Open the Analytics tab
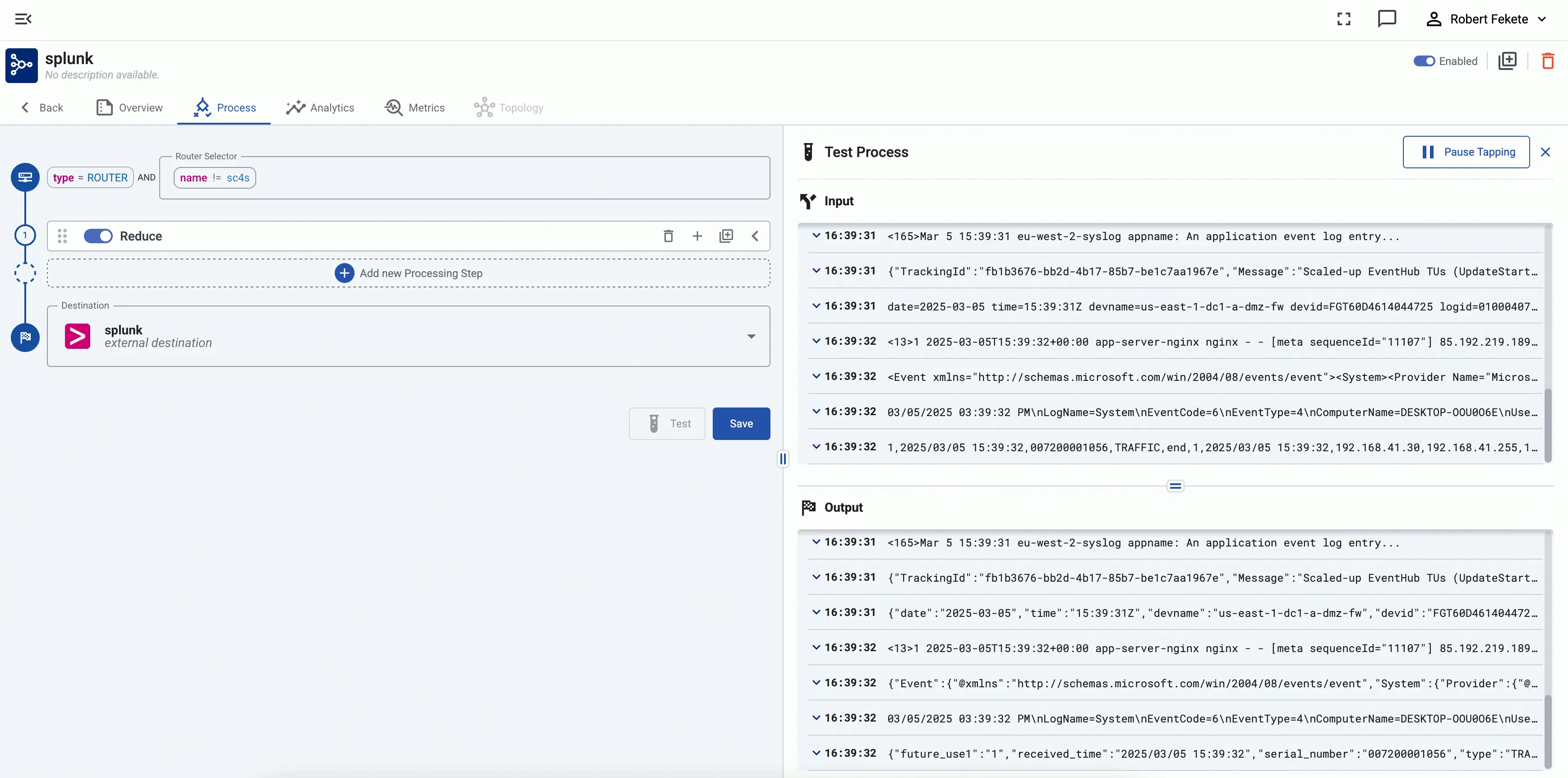Viewport: 1568px width, 778px height. (x=320, y=108)
